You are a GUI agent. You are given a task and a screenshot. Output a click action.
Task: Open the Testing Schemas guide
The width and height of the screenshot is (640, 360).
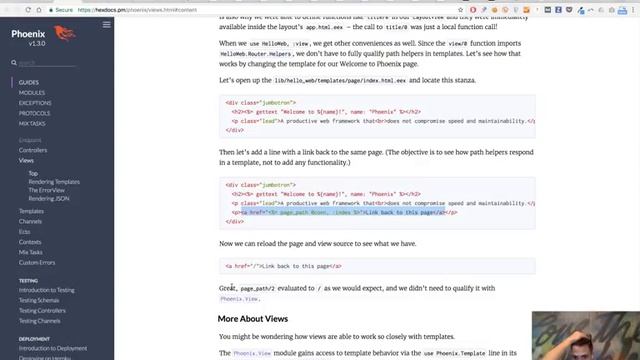point(39,300)
